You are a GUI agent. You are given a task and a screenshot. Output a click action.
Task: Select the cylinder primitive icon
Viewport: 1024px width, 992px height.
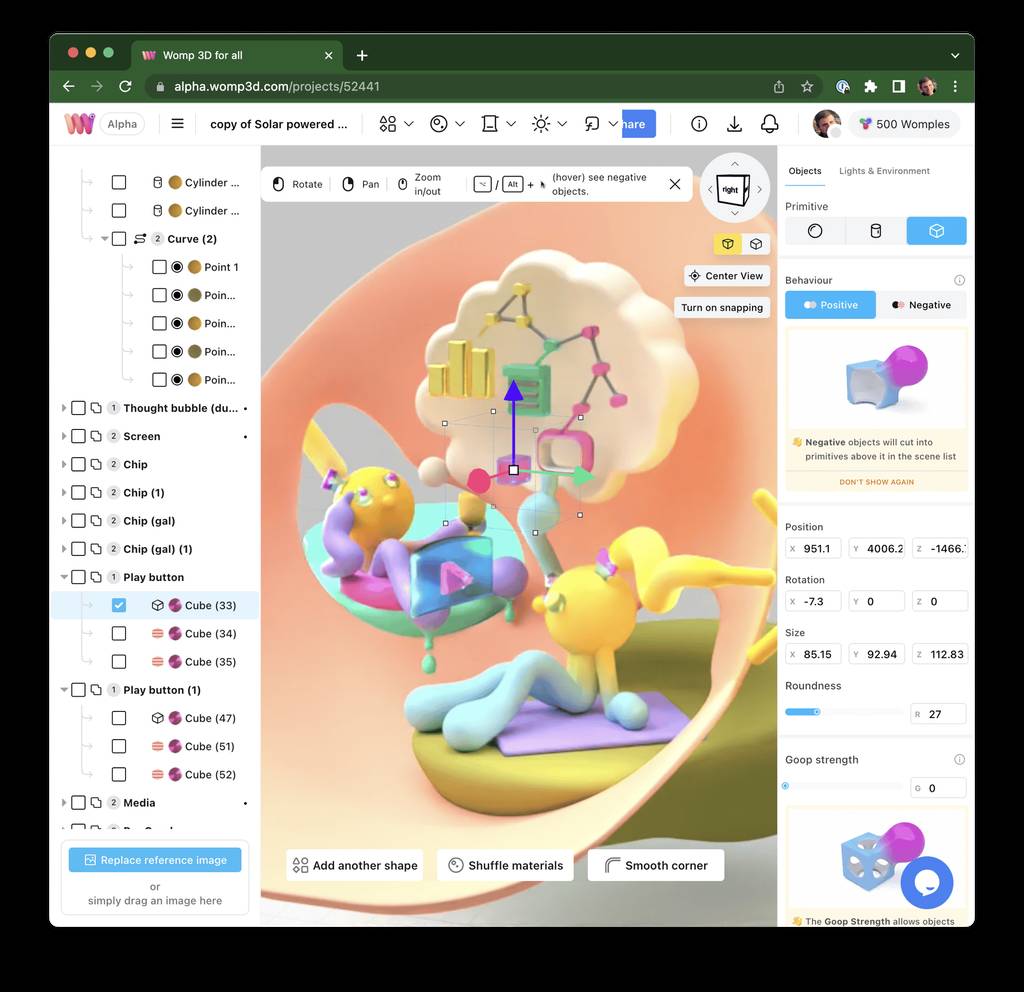[876, 231]
